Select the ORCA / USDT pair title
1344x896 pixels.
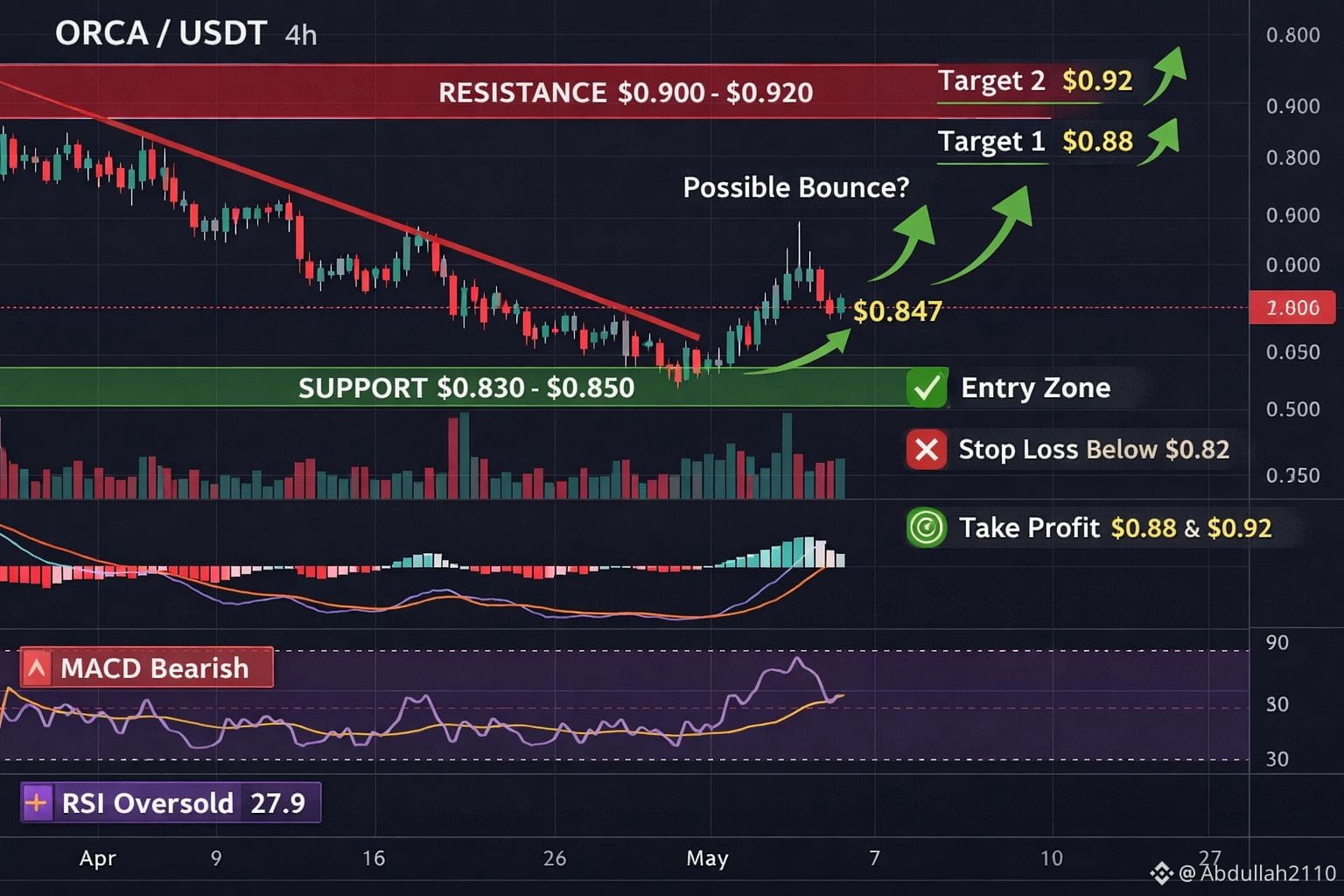tap(161, 33)
